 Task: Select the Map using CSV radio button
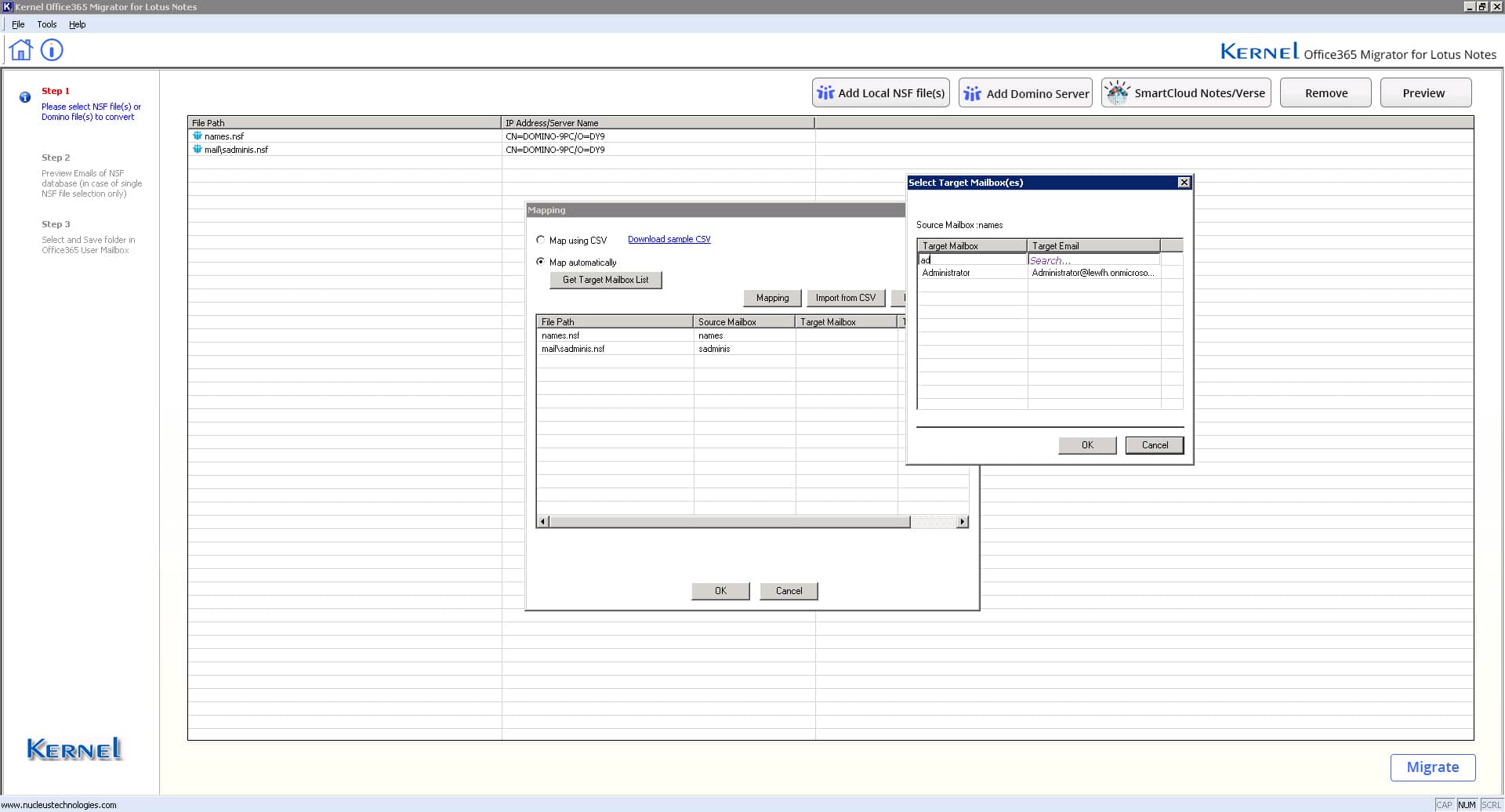click(x=540, y=240)
